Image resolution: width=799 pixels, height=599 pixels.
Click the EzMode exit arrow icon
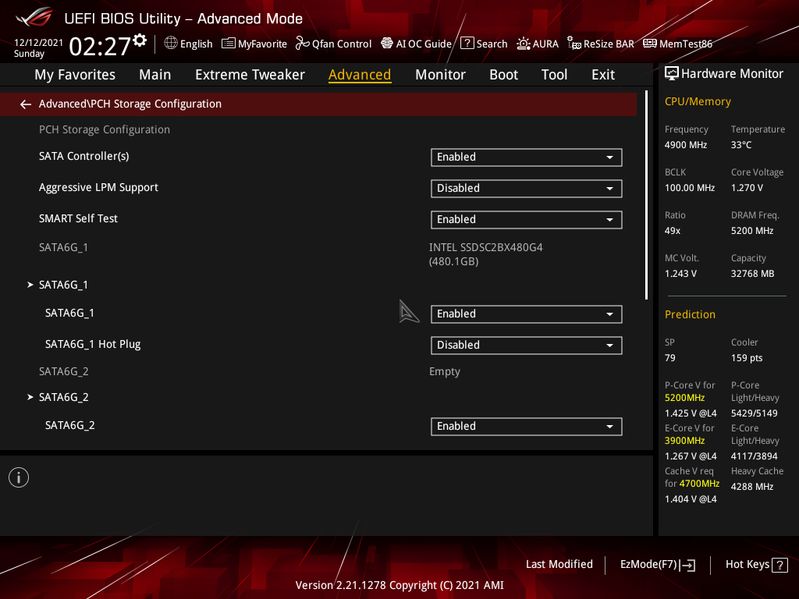click(688, 565)
